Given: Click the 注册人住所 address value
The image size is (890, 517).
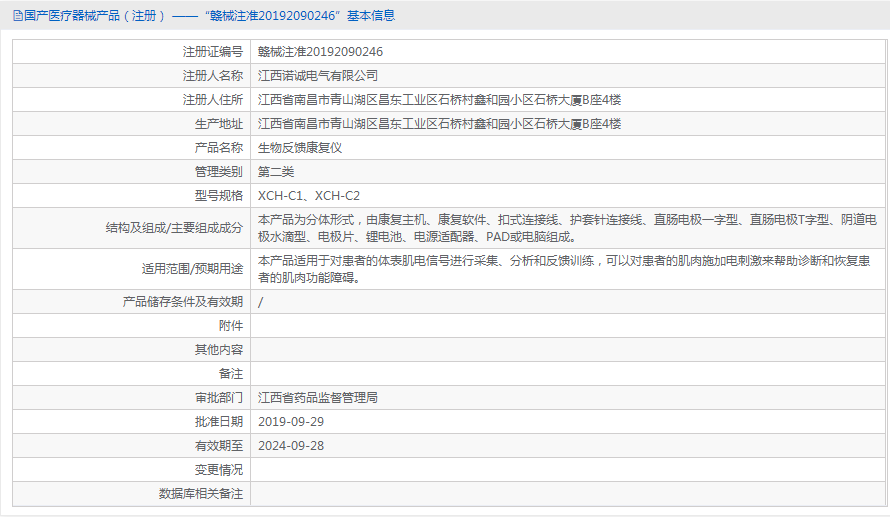Looking at the screenshot, I should point(439,99).
